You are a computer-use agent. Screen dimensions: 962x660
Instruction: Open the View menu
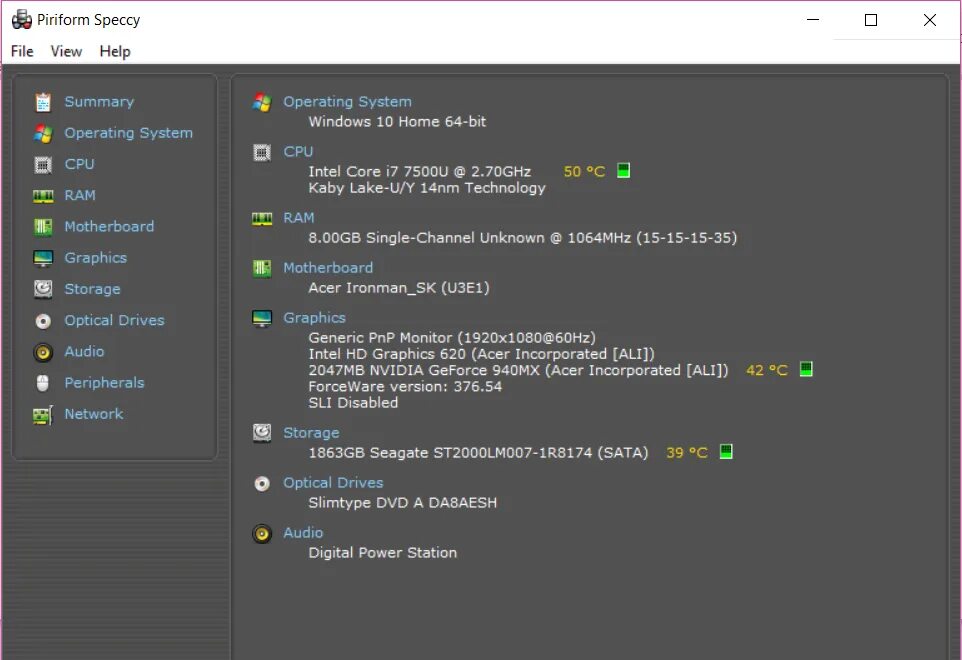[x=66, y=52]
